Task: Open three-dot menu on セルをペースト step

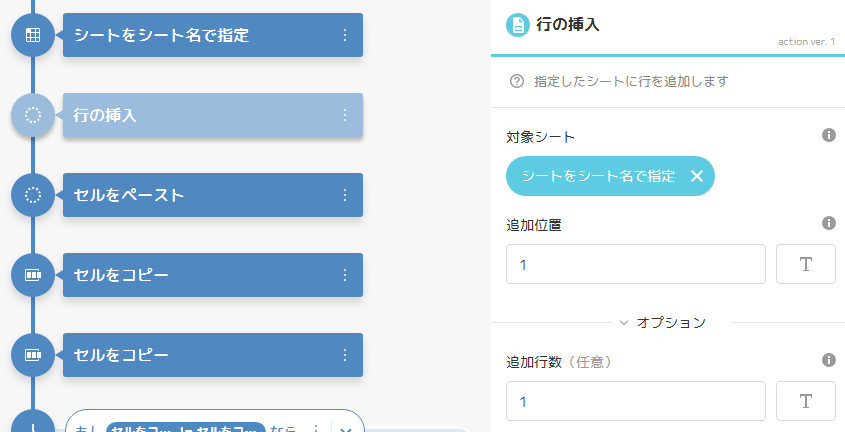Action: point(345,195)
